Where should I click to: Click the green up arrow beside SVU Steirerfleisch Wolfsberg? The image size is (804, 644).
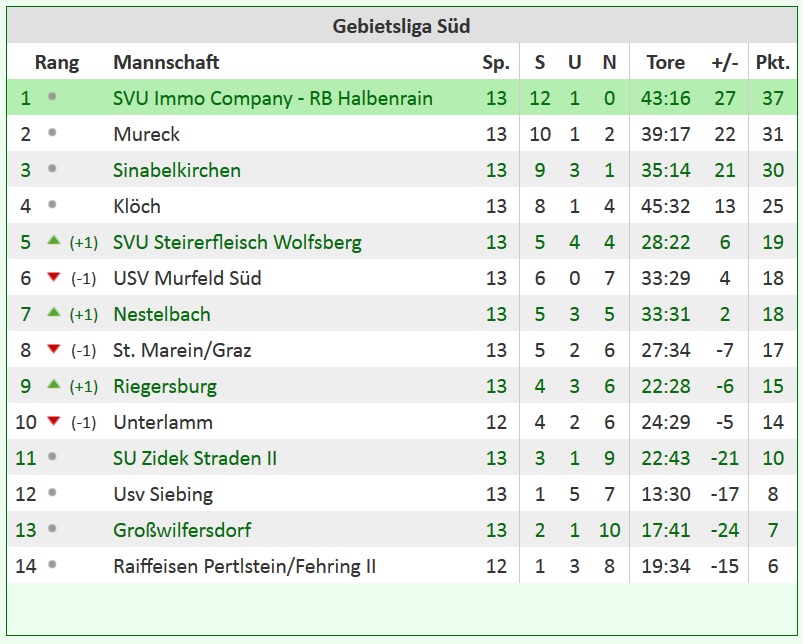click(54, 240)
